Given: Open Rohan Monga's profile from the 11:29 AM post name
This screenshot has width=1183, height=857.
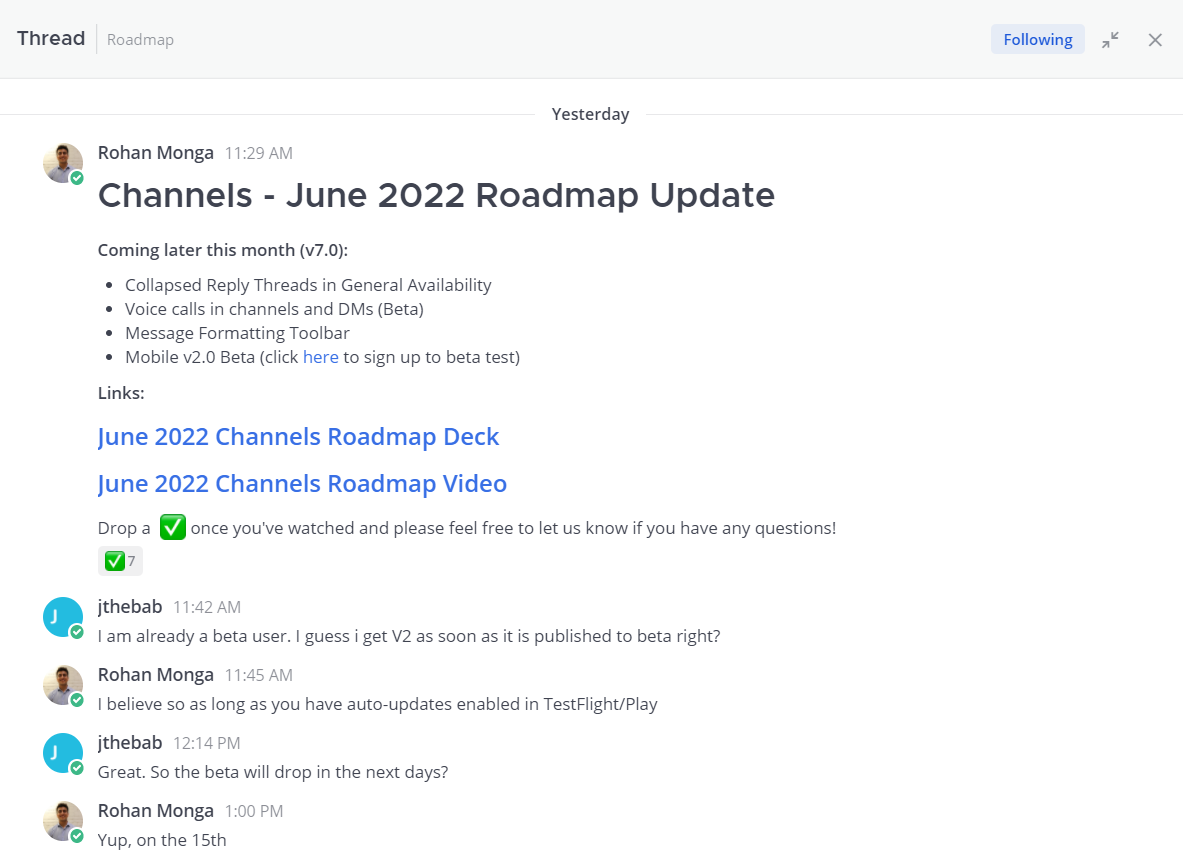Looking at the screenshot, I should (155, 153).
